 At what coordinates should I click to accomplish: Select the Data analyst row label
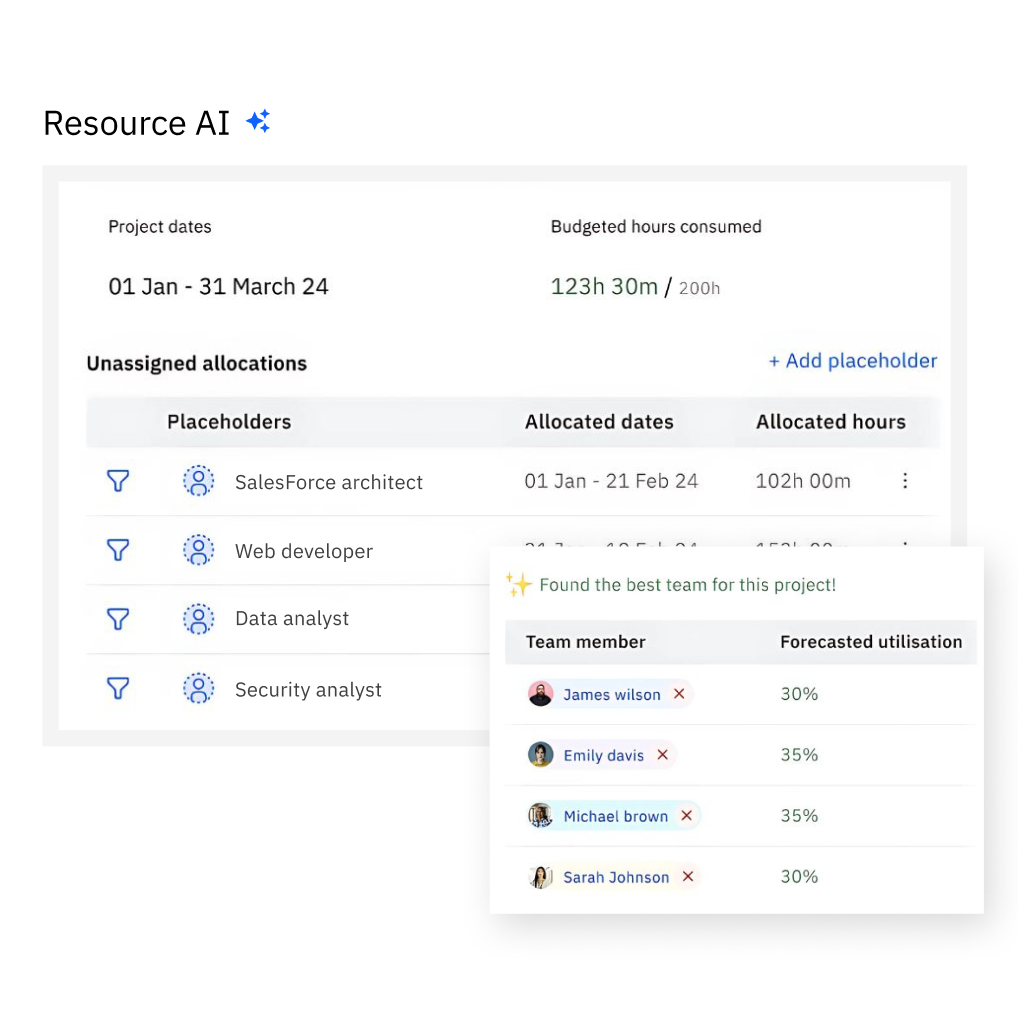tap(292, 619)
